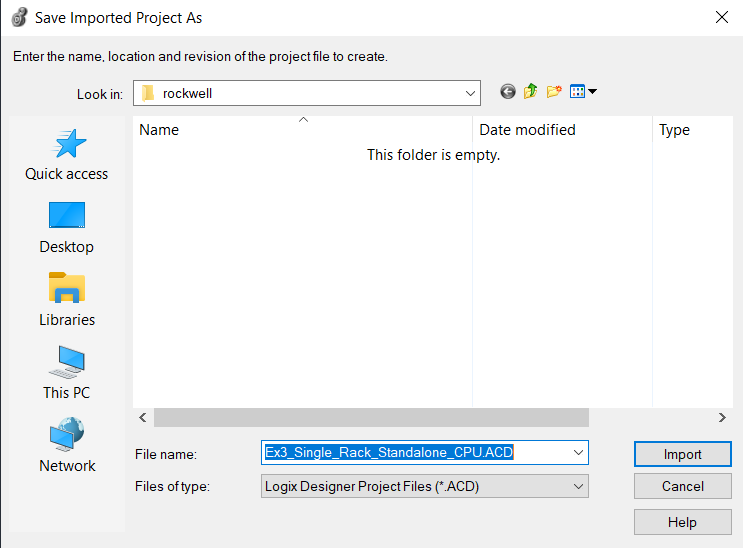Click the File name text field
The height and width of the screenshot is (548, 743).
click(x=415, y=453)
